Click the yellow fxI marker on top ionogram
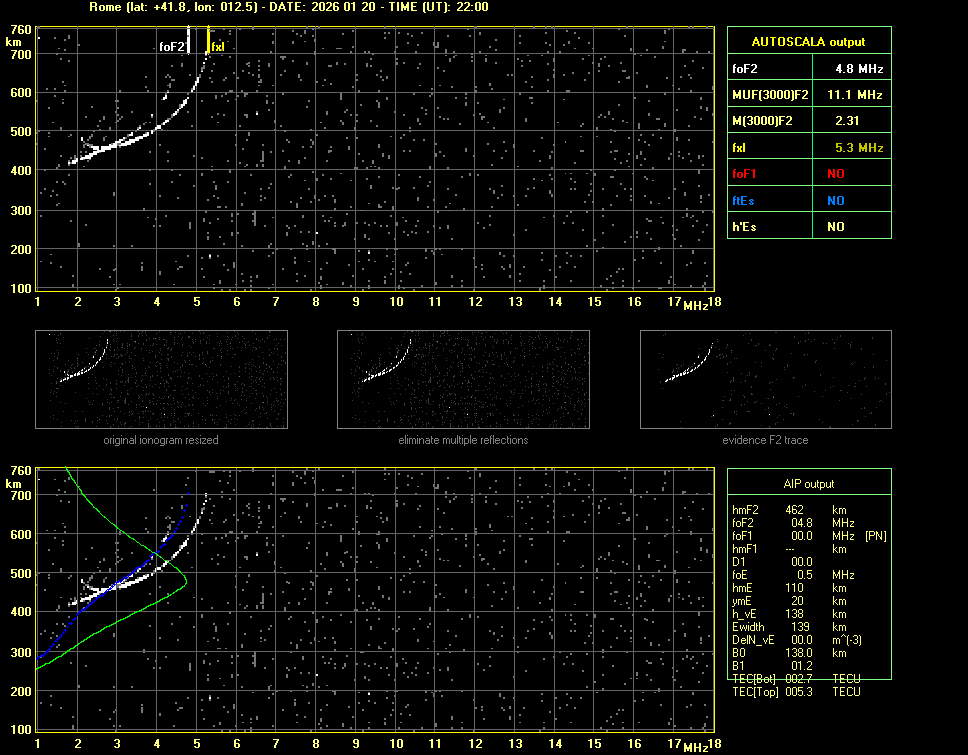The height and width of the screenshot is (755, 968). [208, 40]
